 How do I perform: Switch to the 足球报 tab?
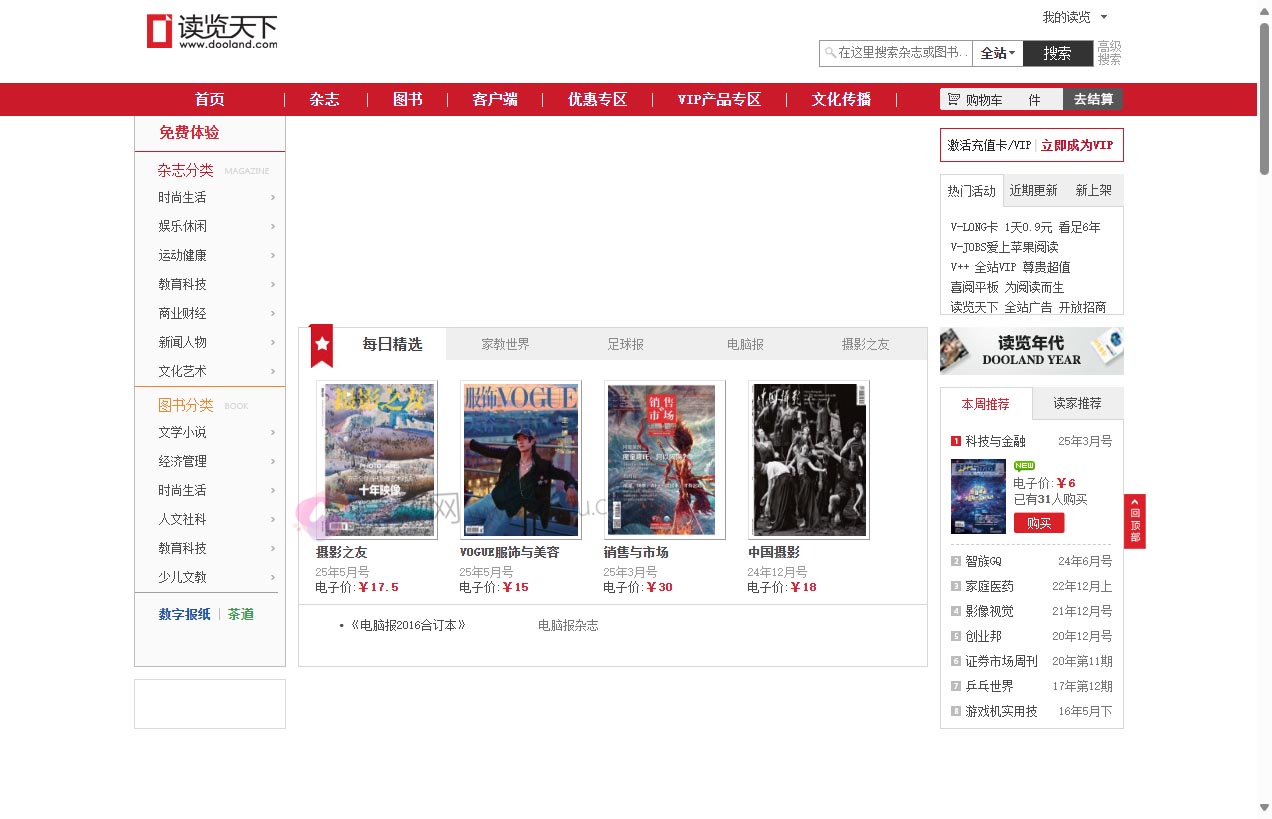pos(625,344)
